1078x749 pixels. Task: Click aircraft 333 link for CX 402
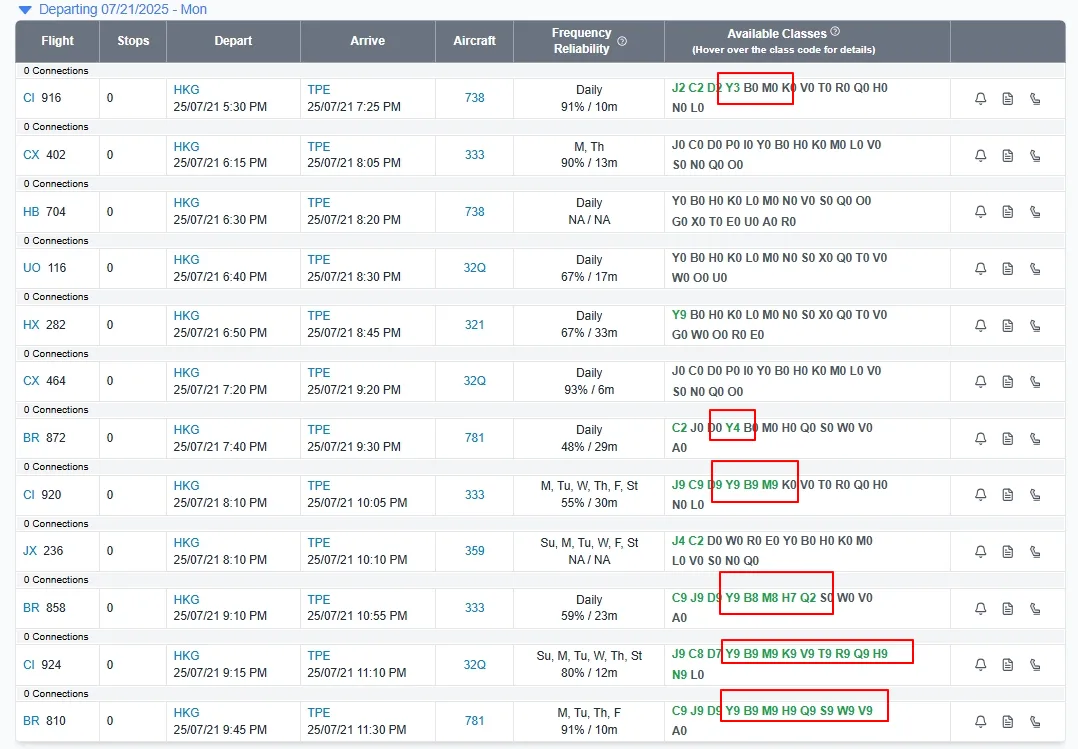(474, 155)
